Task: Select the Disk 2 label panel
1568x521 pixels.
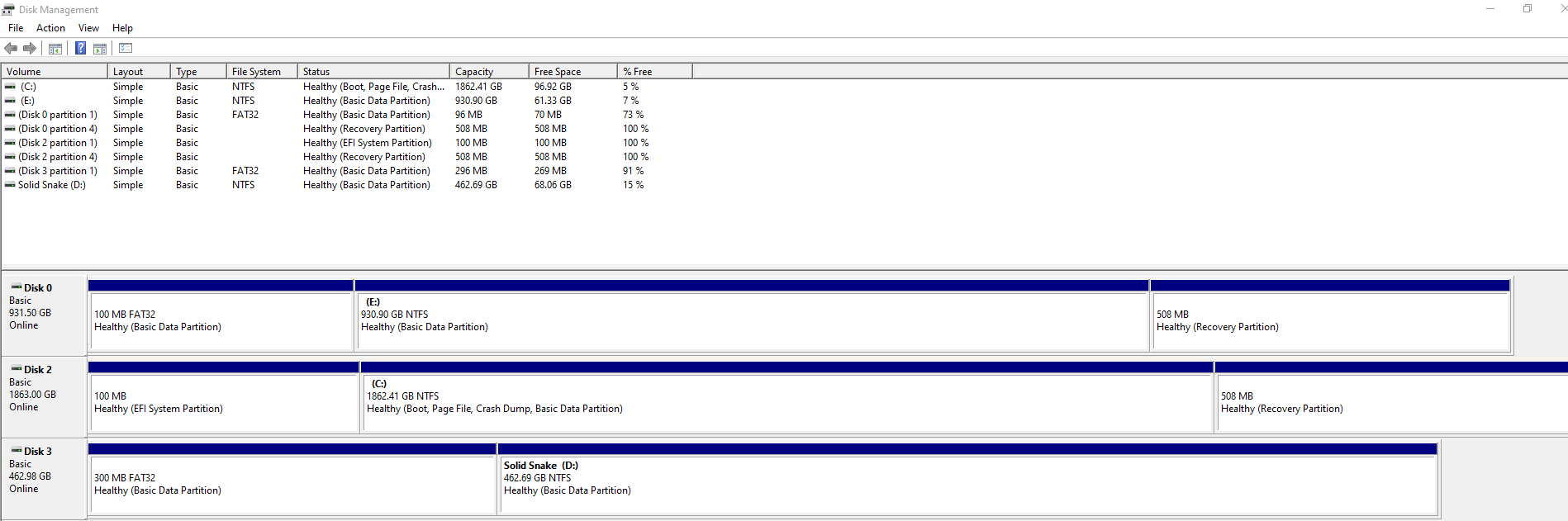Action: pyautogui.click(x=45, y=396)
